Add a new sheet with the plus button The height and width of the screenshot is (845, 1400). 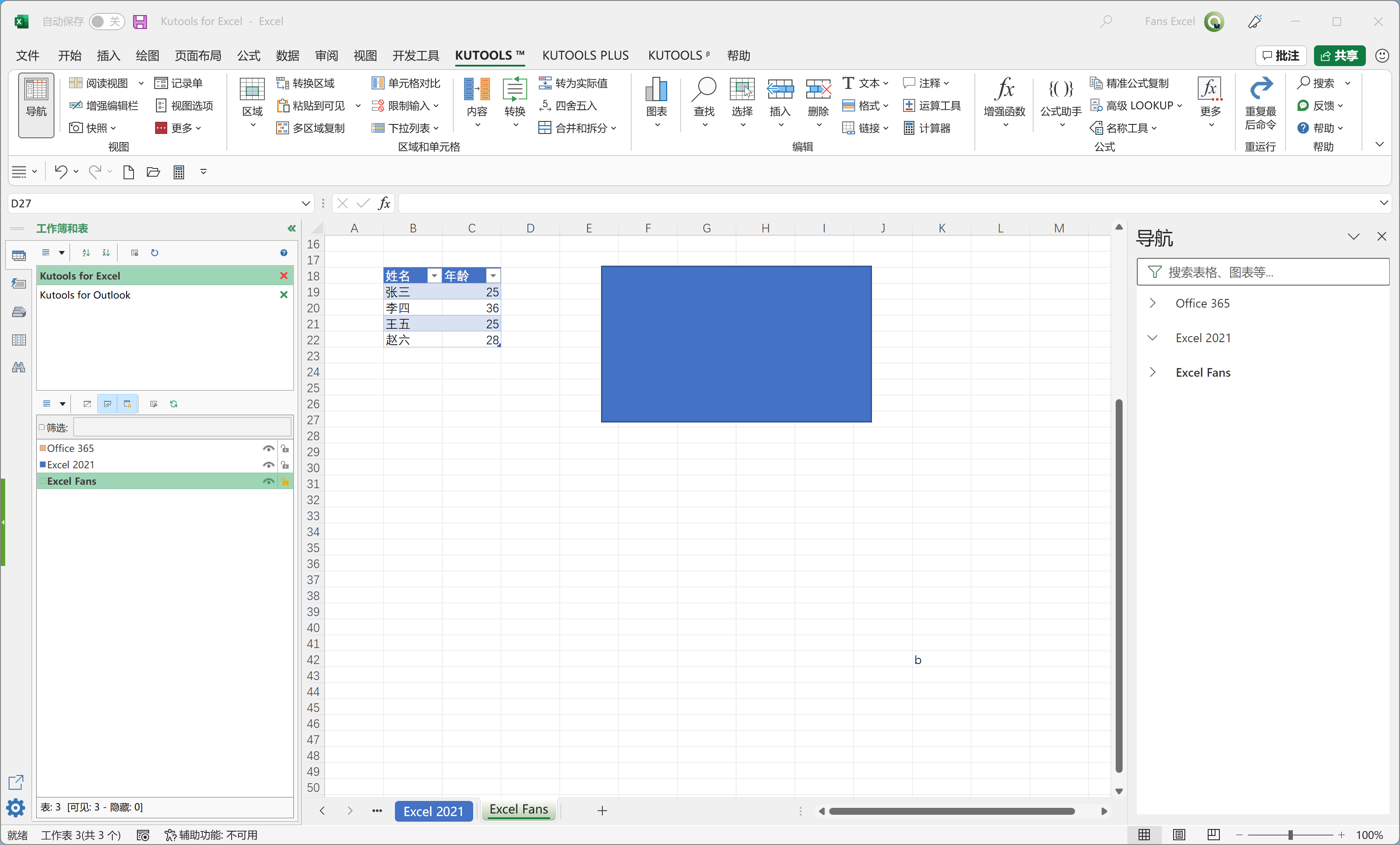click(x=602, y=811)
